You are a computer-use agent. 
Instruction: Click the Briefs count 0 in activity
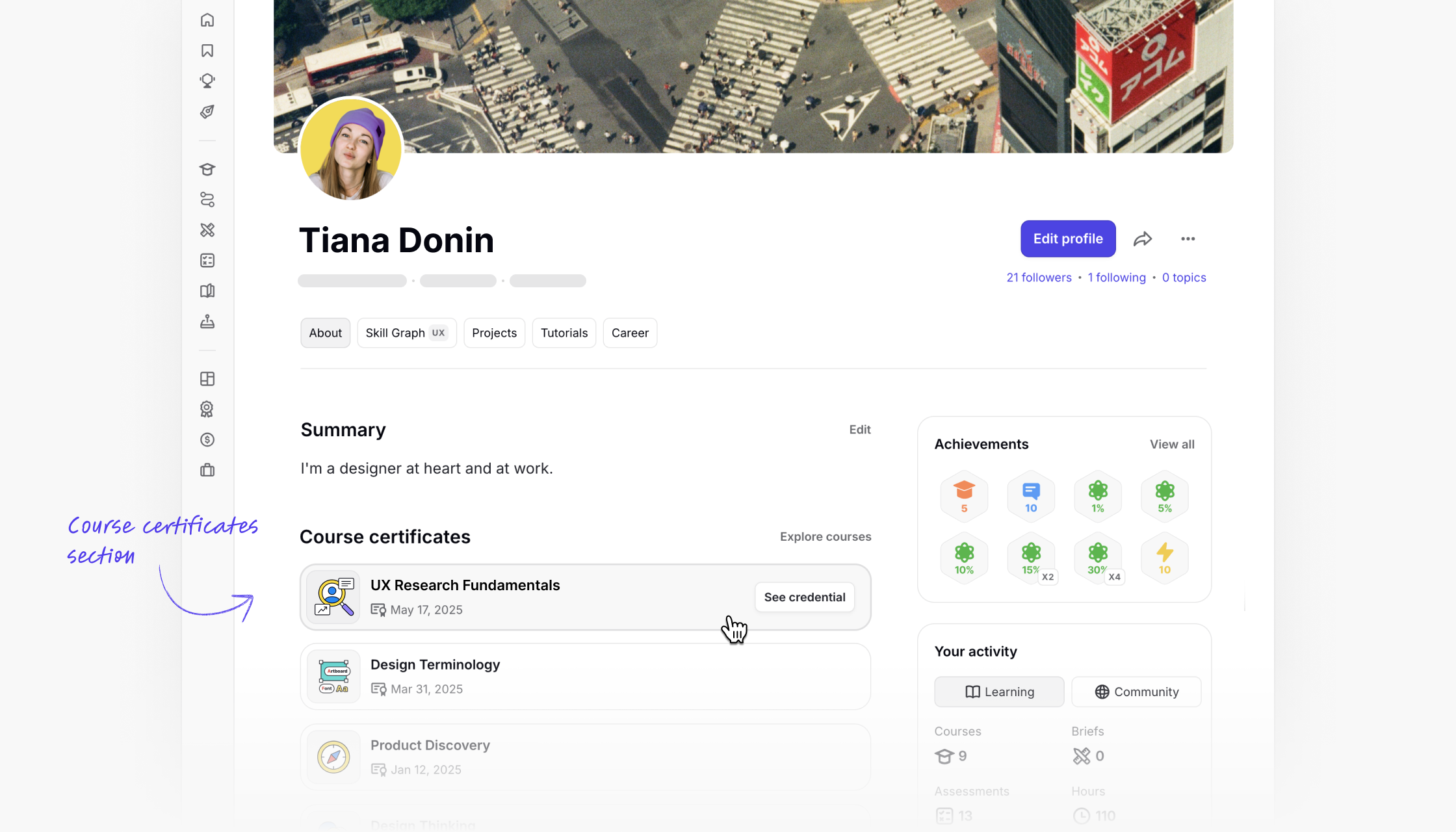click(1089, 756)
